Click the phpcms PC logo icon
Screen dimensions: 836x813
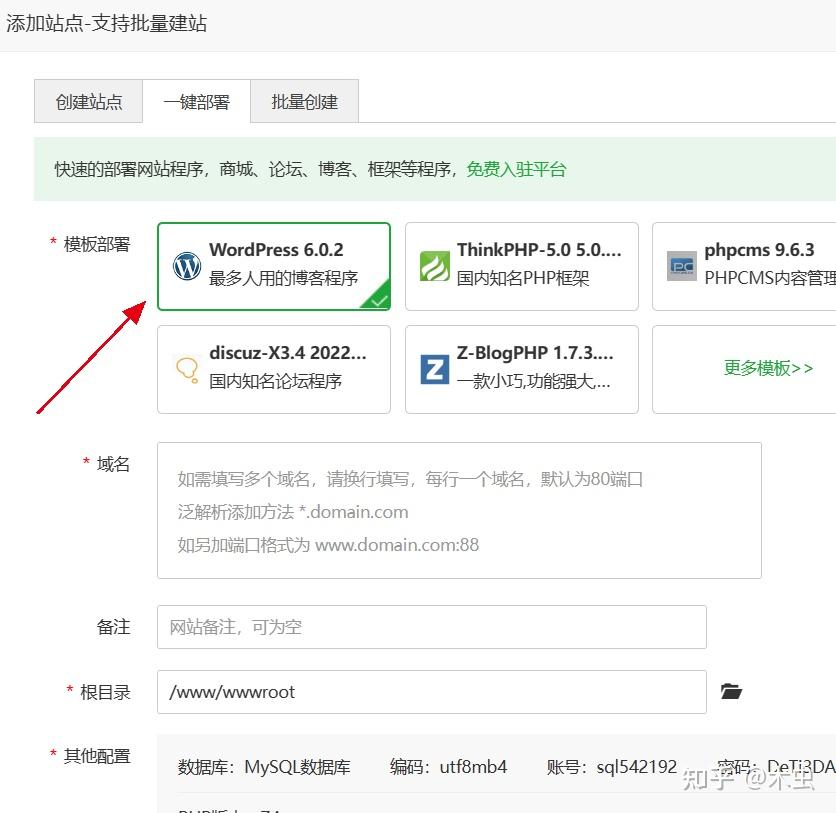pyautogui.click(x=682, y=266)
